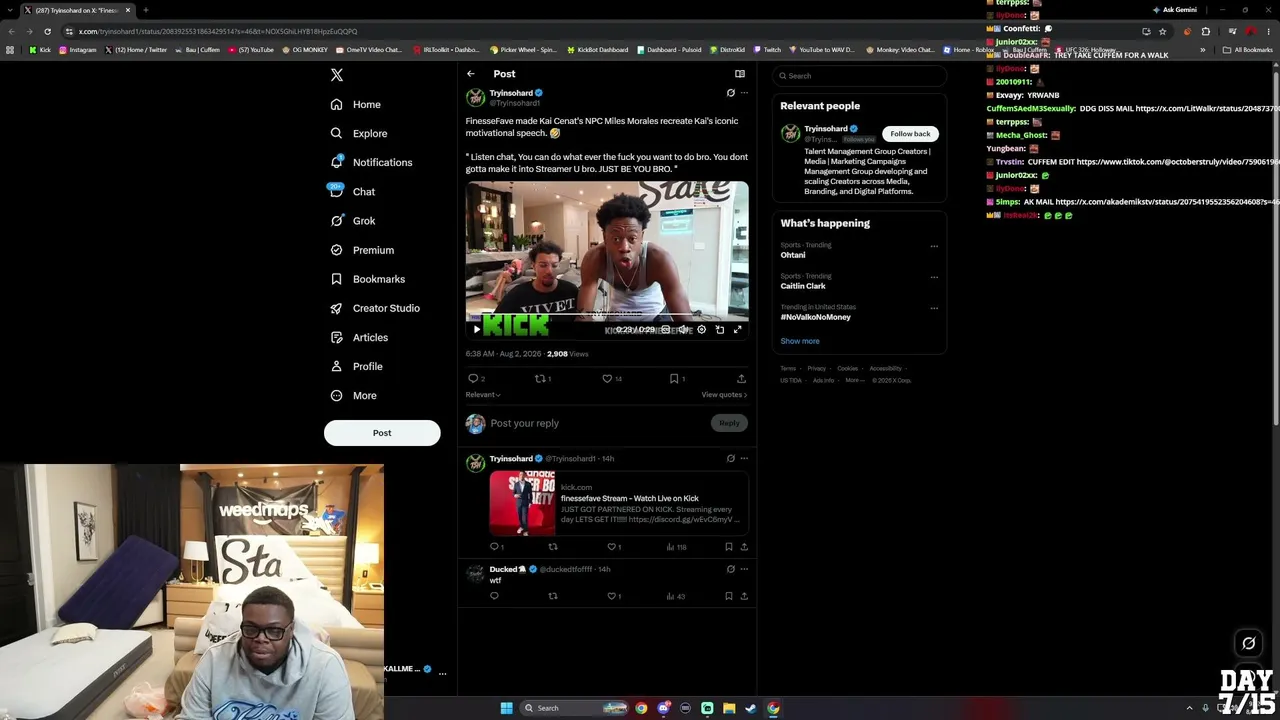The height and width of the screenshot is (720, 1280).
Task: Open Windows Start menu
Action: (507, 708)
